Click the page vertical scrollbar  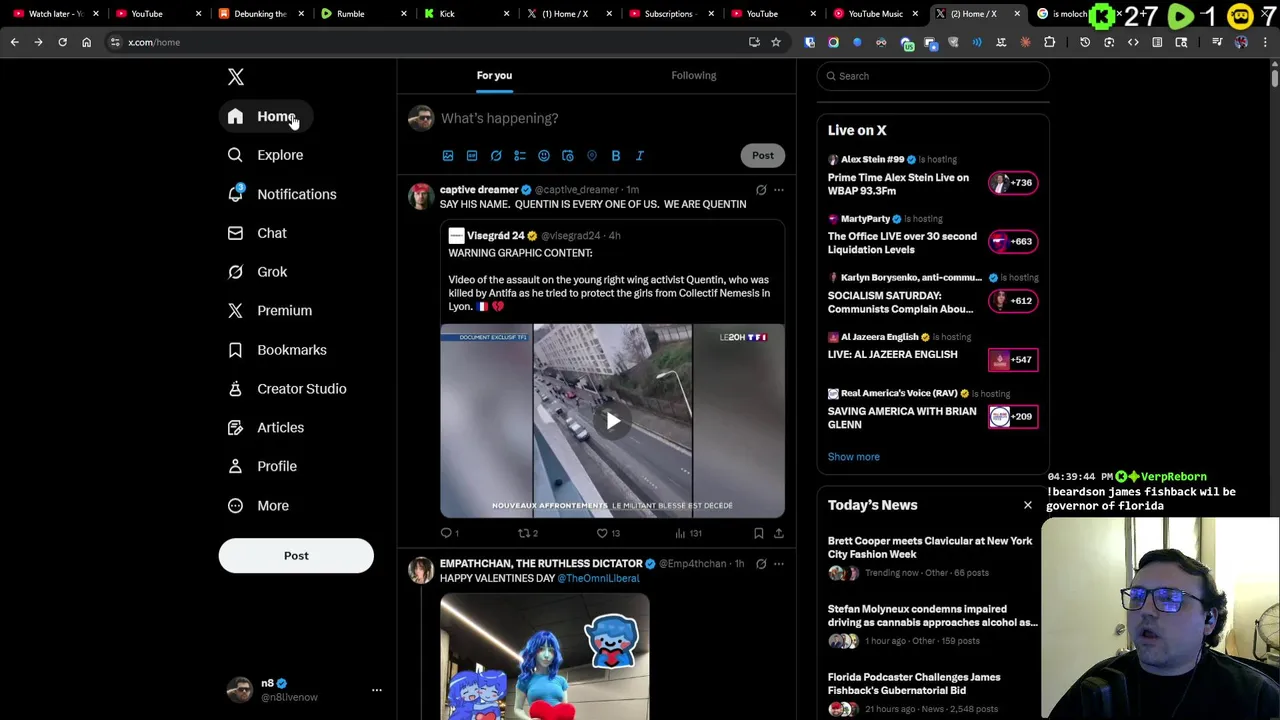[1274, 77]
